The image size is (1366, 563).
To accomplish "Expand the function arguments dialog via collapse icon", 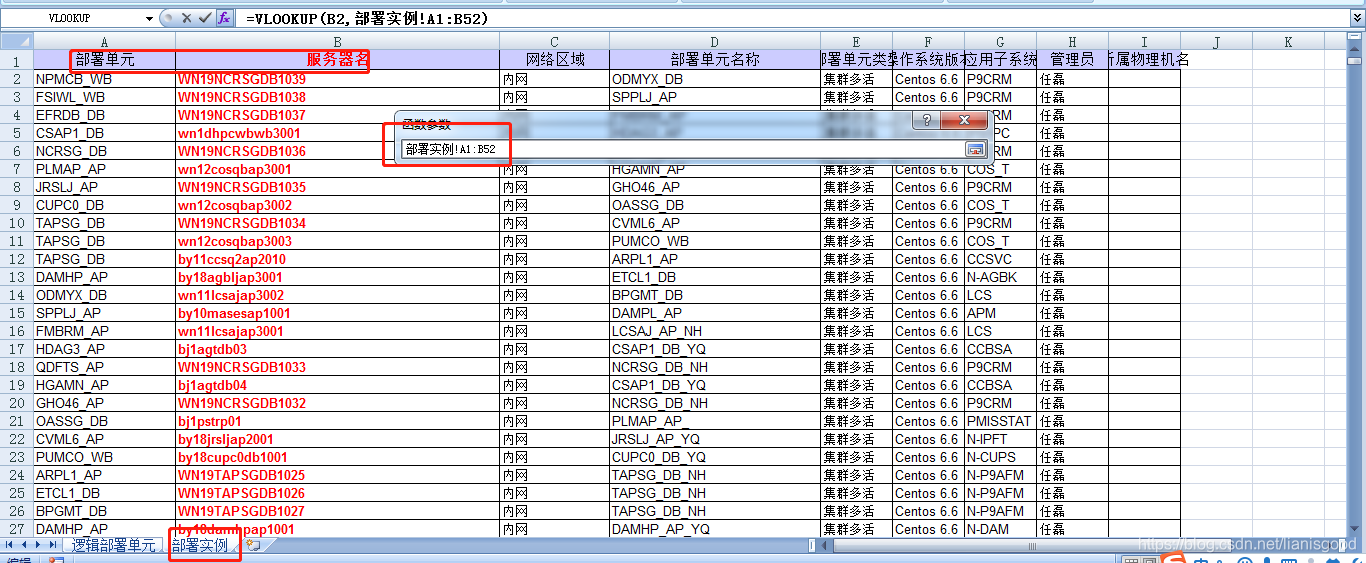I will (975, 149).
